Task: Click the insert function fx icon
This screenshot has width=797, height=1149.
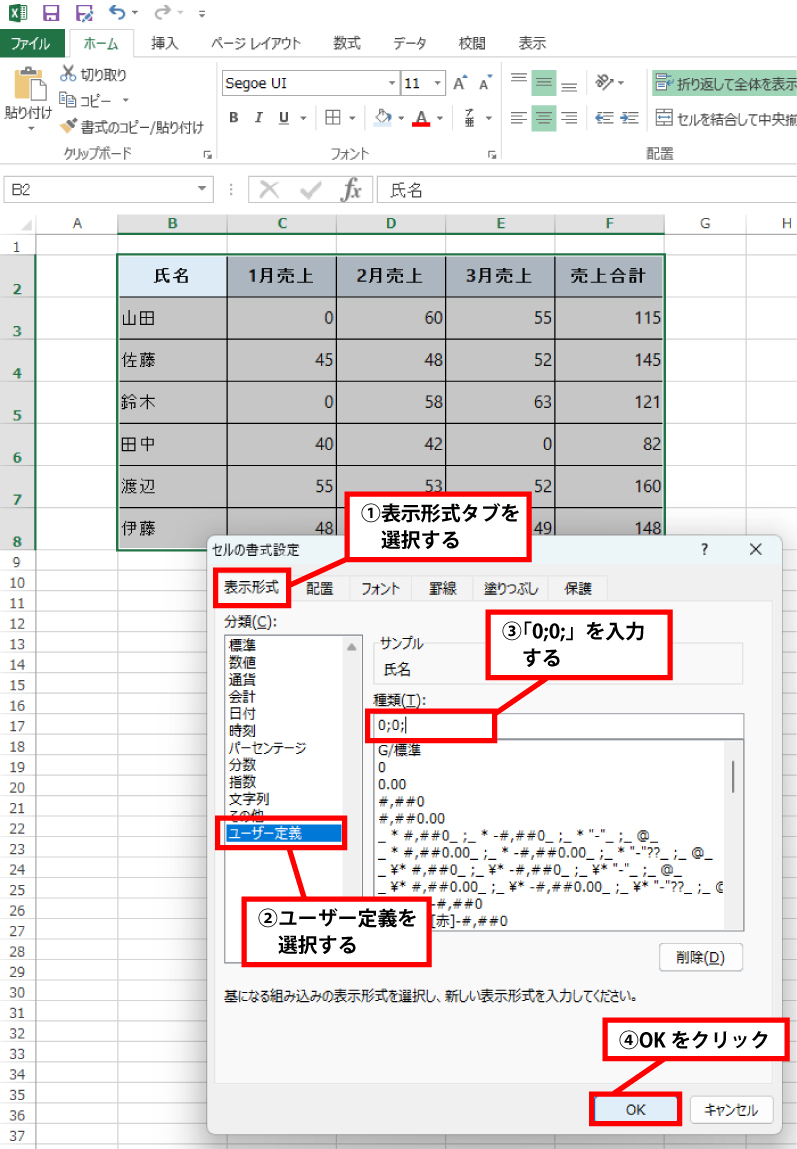Action: click(x=351, y=190)
